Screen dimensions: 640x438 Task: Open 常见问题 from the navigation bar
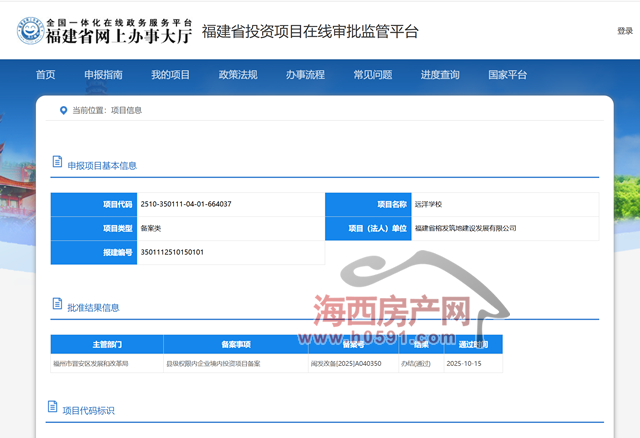[x=372, y=75]
